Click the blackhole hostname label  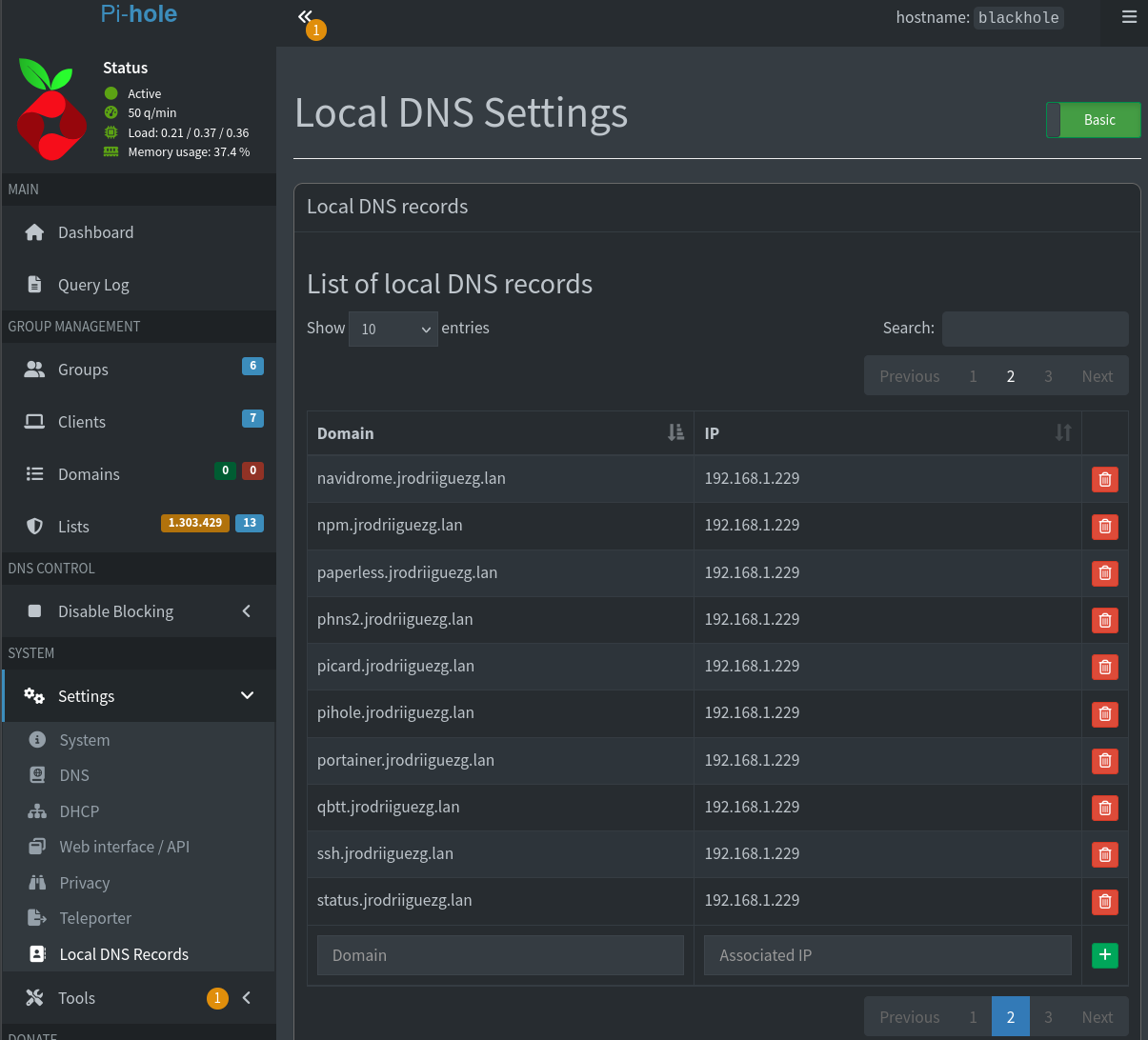[x=1018, y=17]
